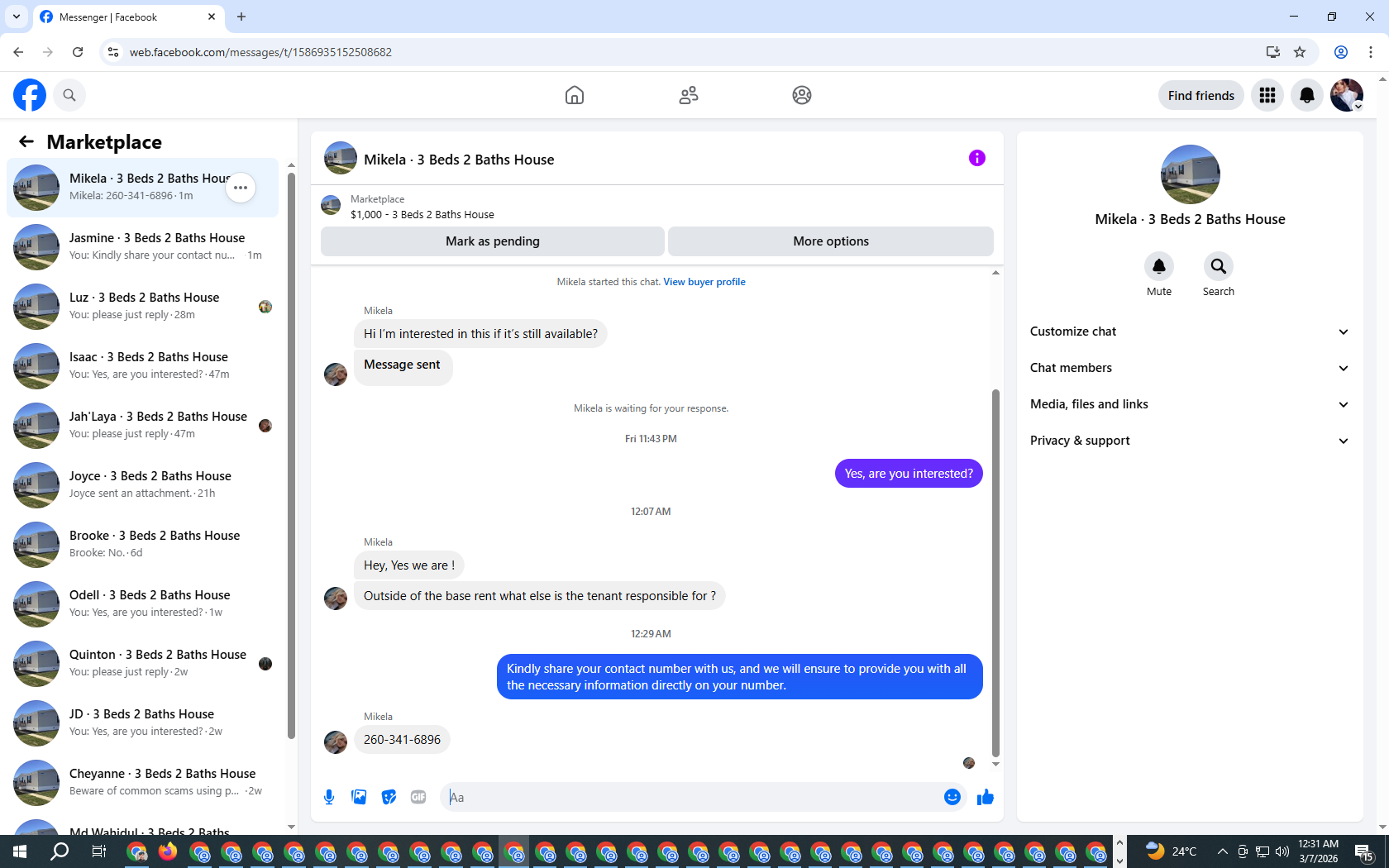Open the View buyer profile link

tap(704, 282)
